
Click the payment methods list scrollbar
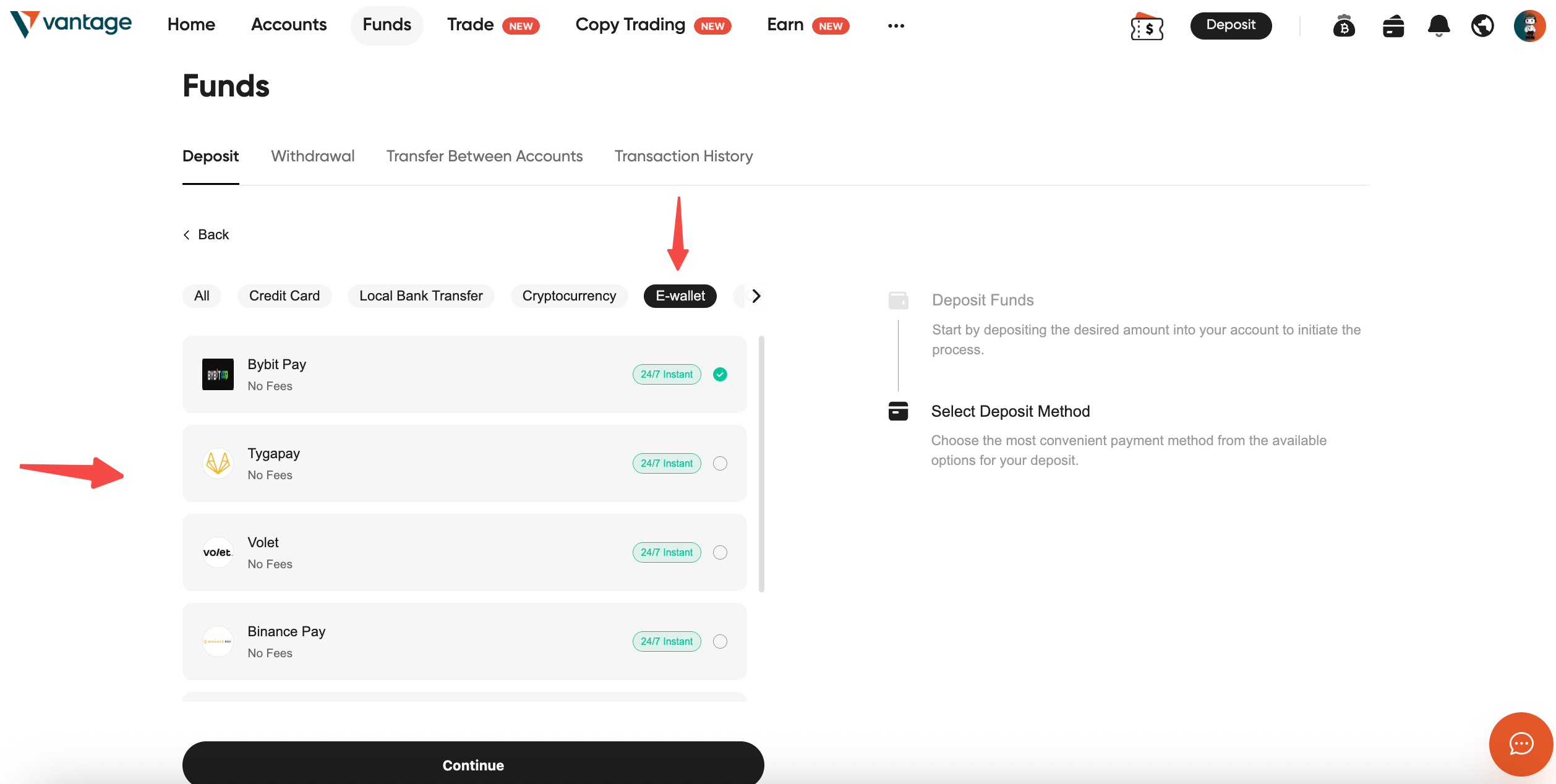click(x=761, y=464)
